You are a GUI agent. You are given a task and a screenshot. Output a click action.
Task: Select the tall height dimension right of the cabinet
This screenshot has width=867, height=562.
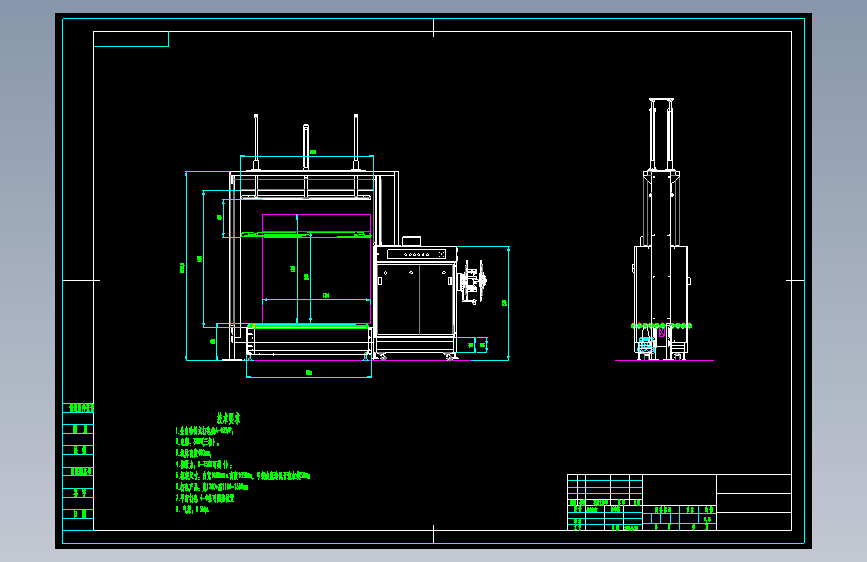pos(505,303)
